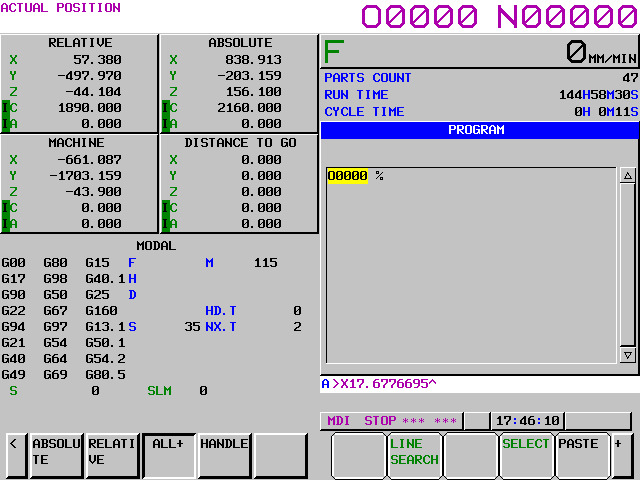Click the green marker beside Relative C axis

click(6, 108)
